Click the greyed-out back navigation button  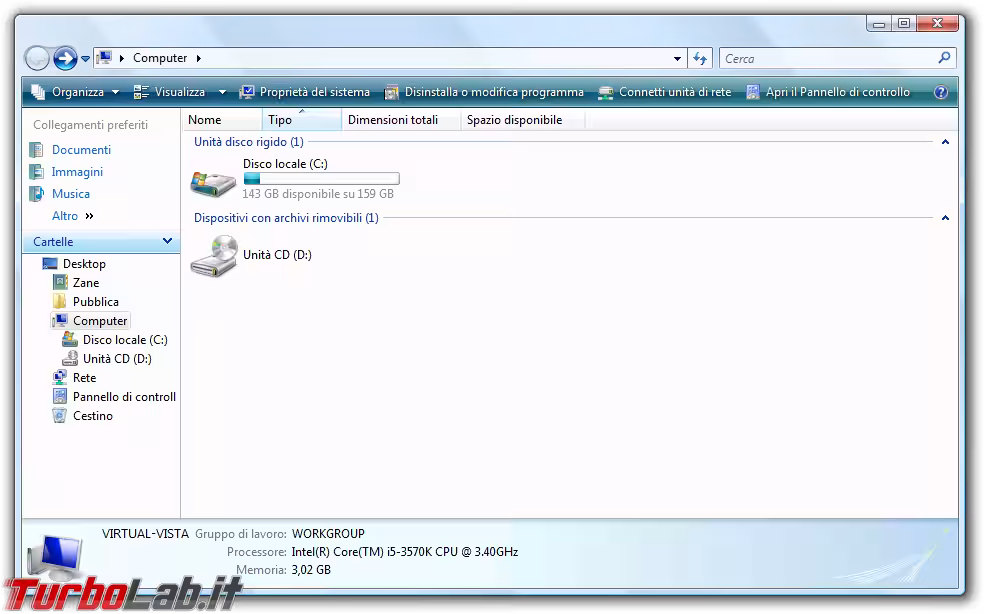pyautogui.click(x=37, y=58)
